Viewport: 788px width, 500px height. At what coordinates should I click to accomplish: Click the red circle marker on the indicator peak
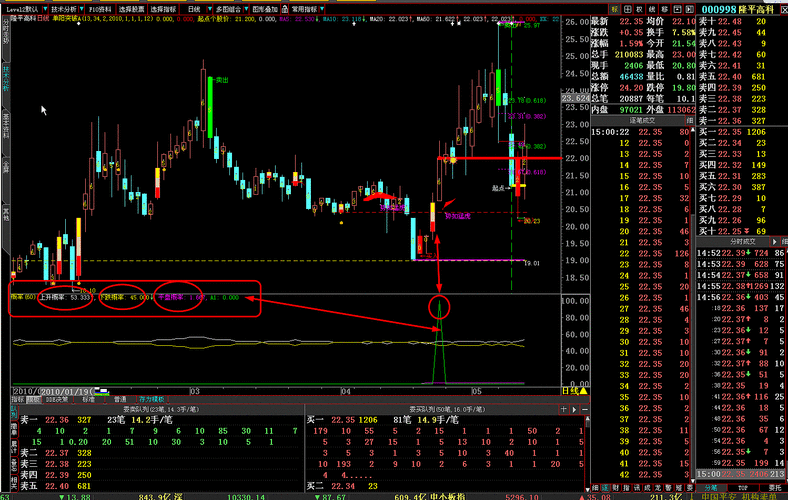pos(438,305)
